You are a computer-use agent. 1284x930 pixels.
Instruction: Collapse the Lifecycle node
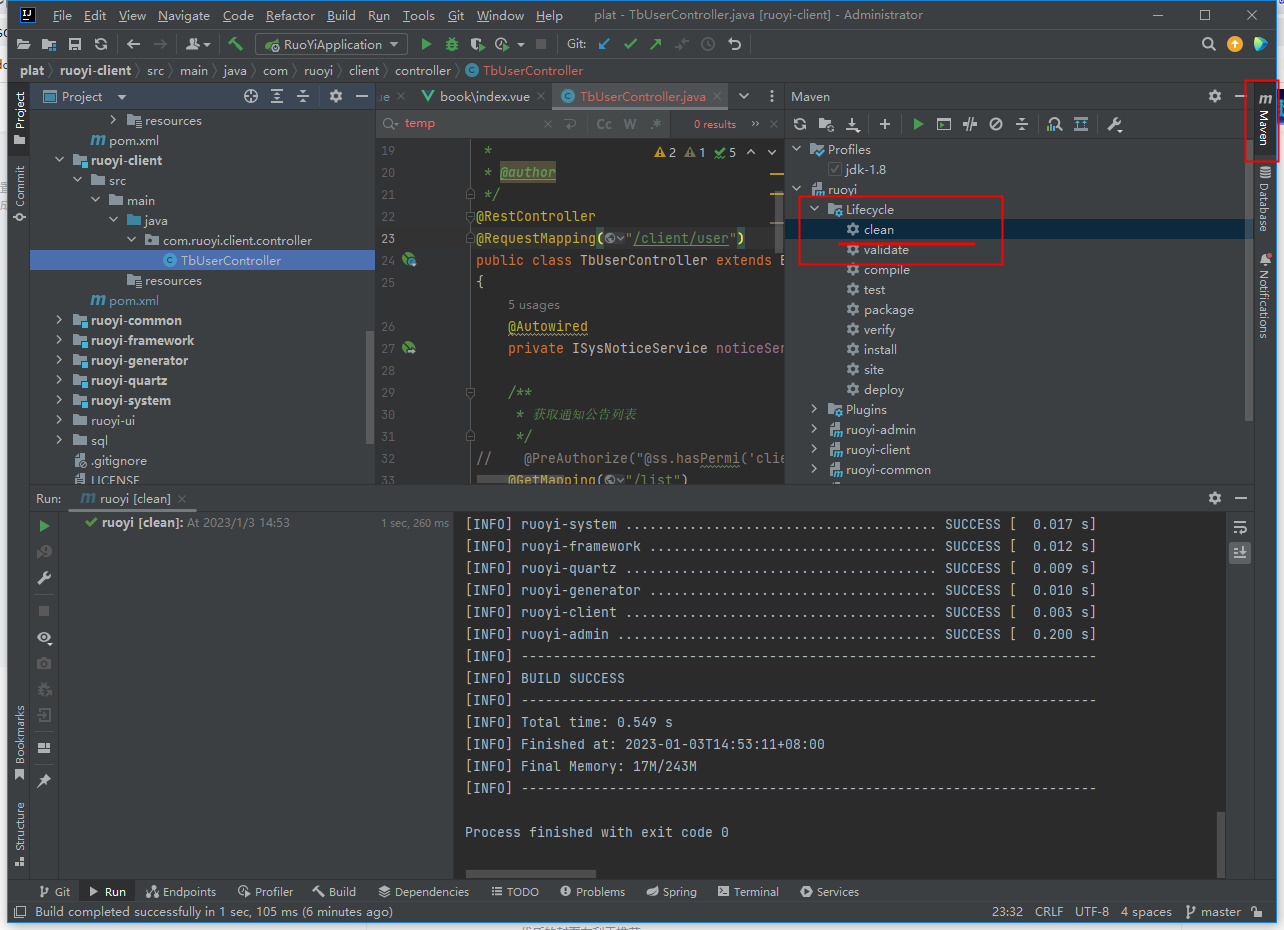pos(814,209)
